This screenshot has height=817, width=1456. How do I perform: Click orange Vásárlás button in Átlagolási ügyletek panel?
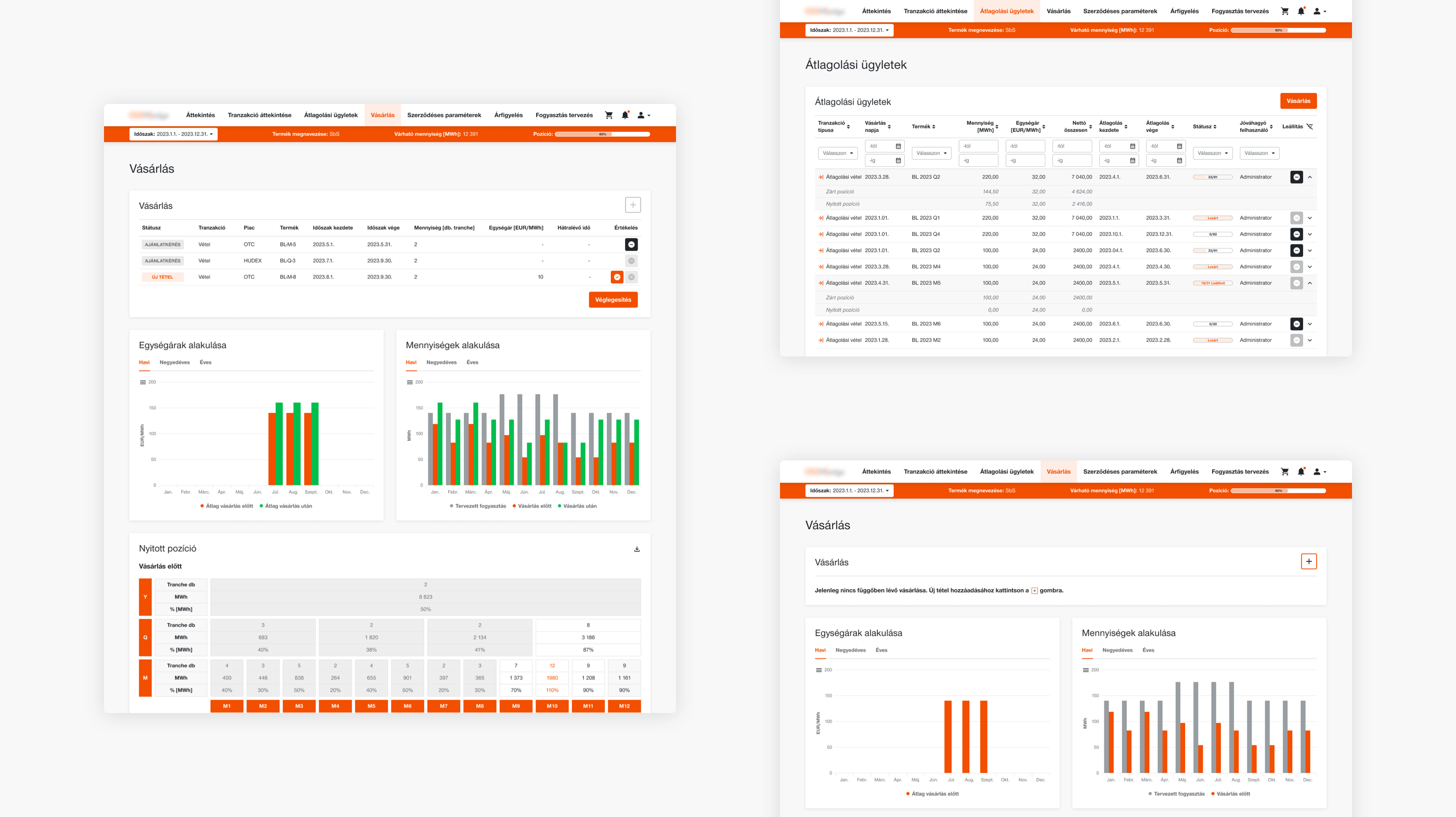click(x=1298, y=101)
